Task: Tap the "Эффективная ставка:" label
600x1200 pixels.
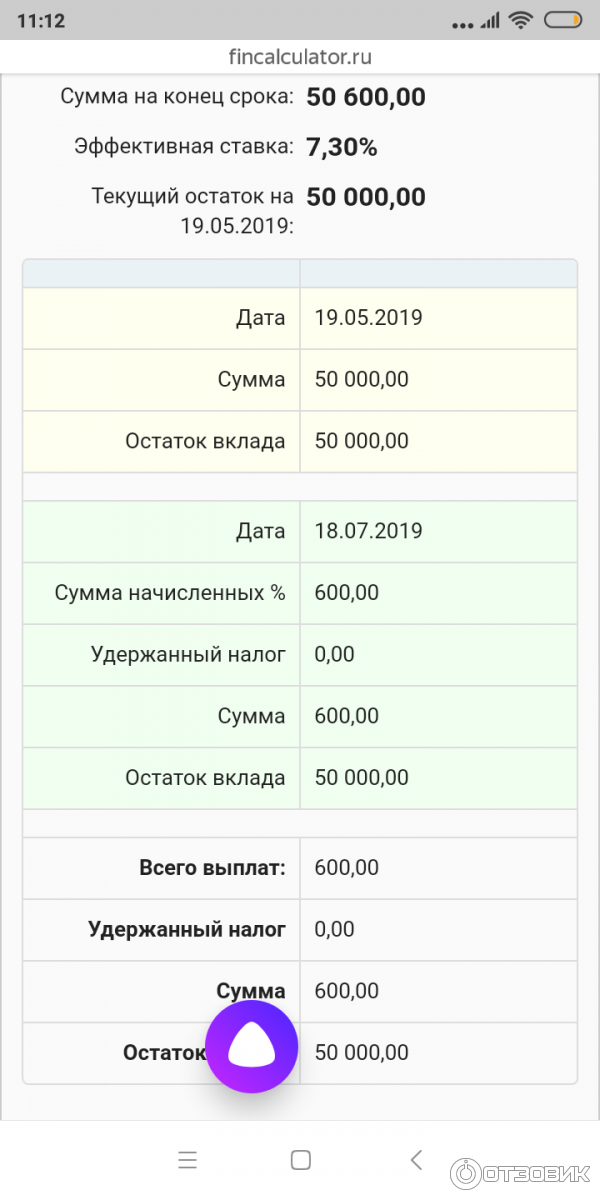Action: coord(184,147)
